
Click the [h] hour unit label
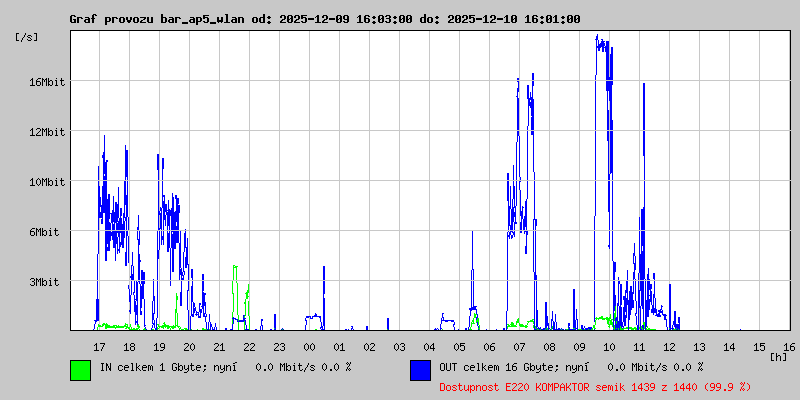click(x=778, y=357)
